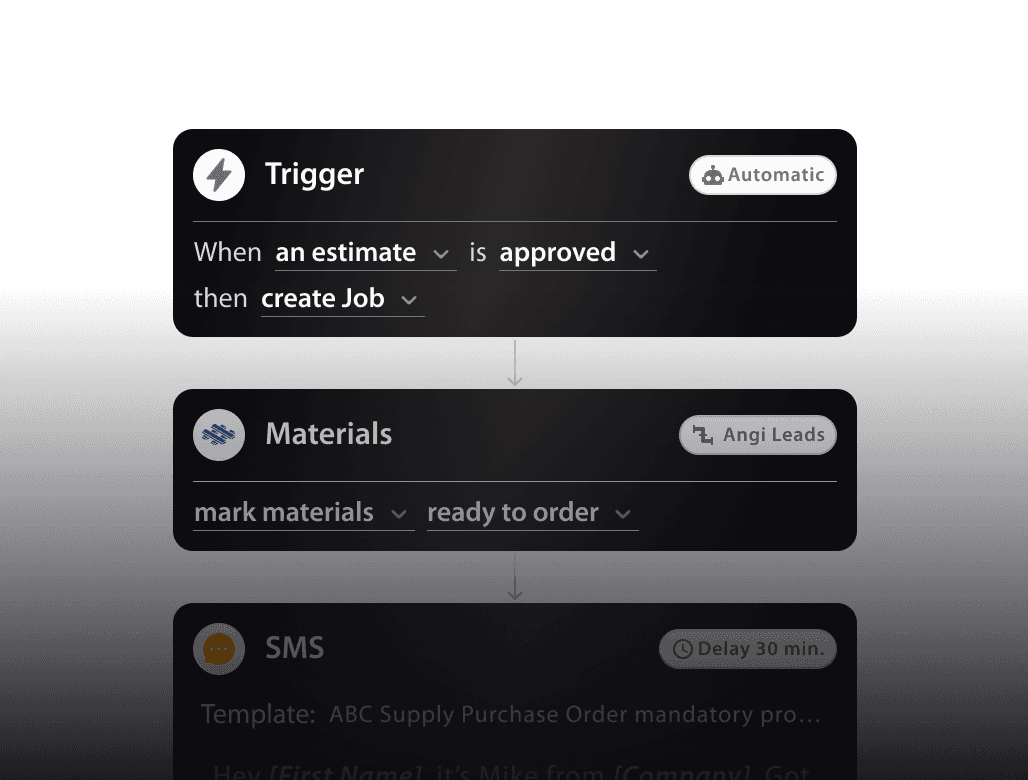
Task: Click the arrow between Materials and SMS
Action: (x=515, y=577)
